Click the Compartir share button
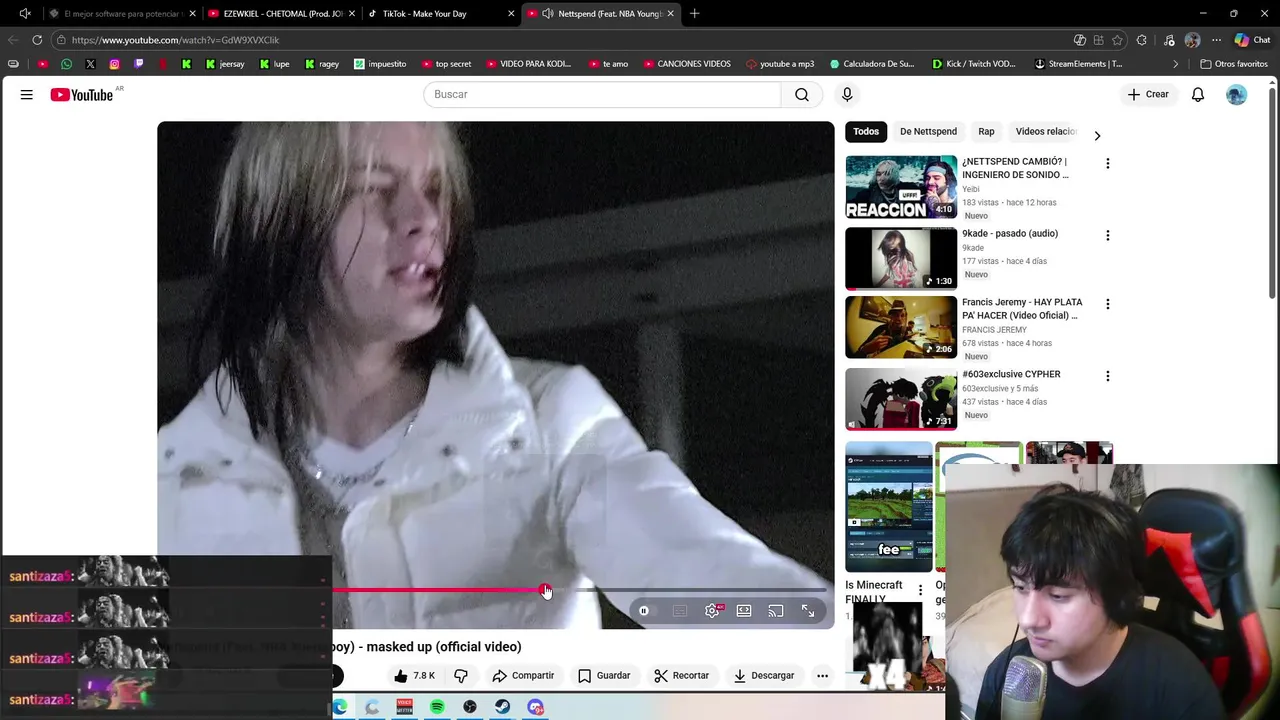The image size is (1280, 720). [523, 676]
